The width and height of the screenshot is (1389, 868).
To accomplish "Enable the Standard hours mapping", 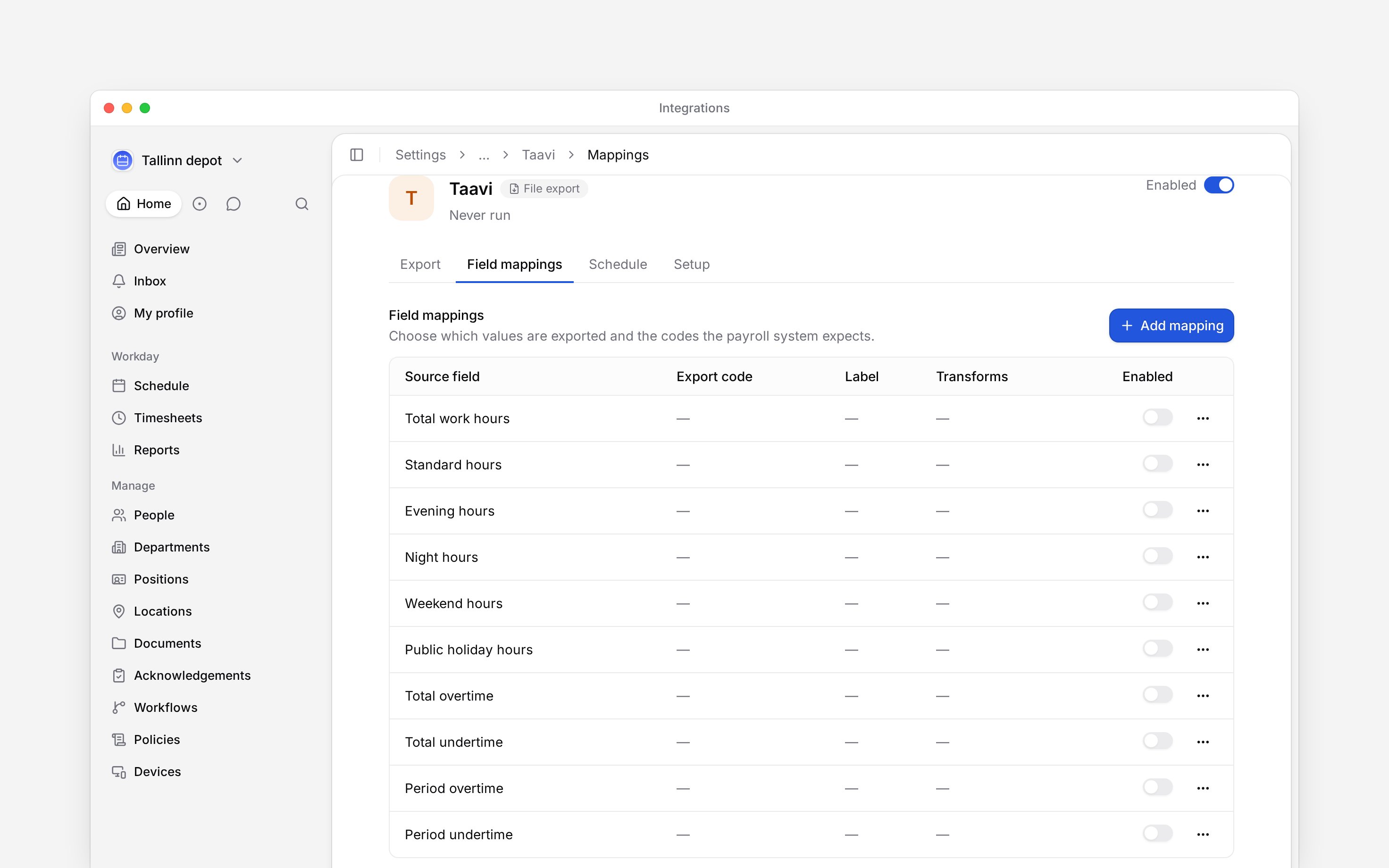I will click(1157, 463).
